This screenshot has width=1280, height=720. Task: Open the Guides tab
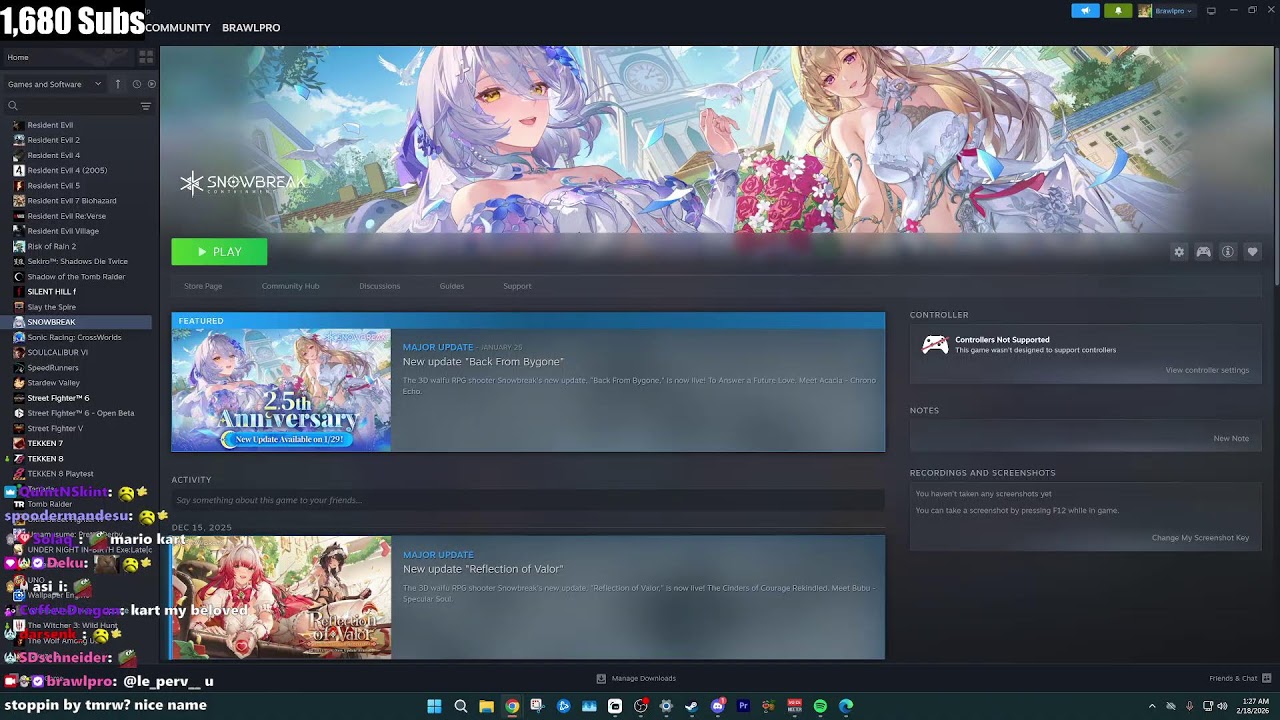coord(452,286)
